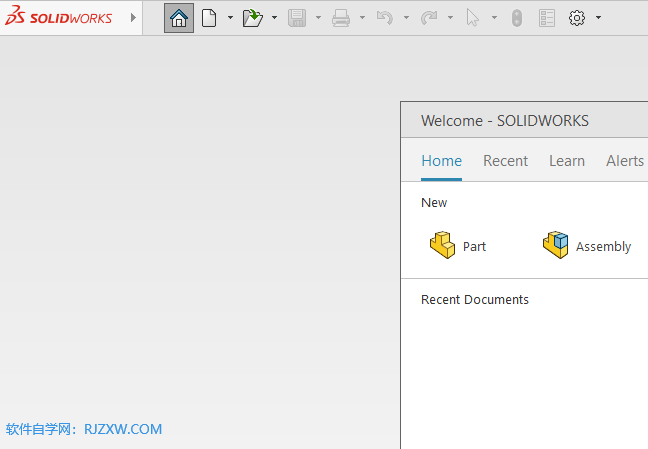Click the SOLIDWORKS logo
The height and width of the screenshot is (449, 648).
[58, 18]
